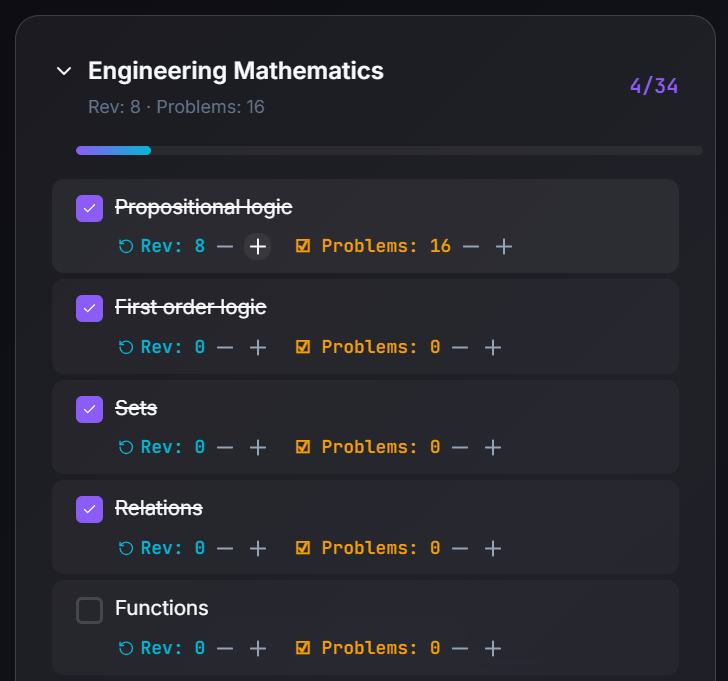The image size is (728, 681).
Task: Decrease Rev count for Sets
Action: pyautogui.click(x=225, y=448)
